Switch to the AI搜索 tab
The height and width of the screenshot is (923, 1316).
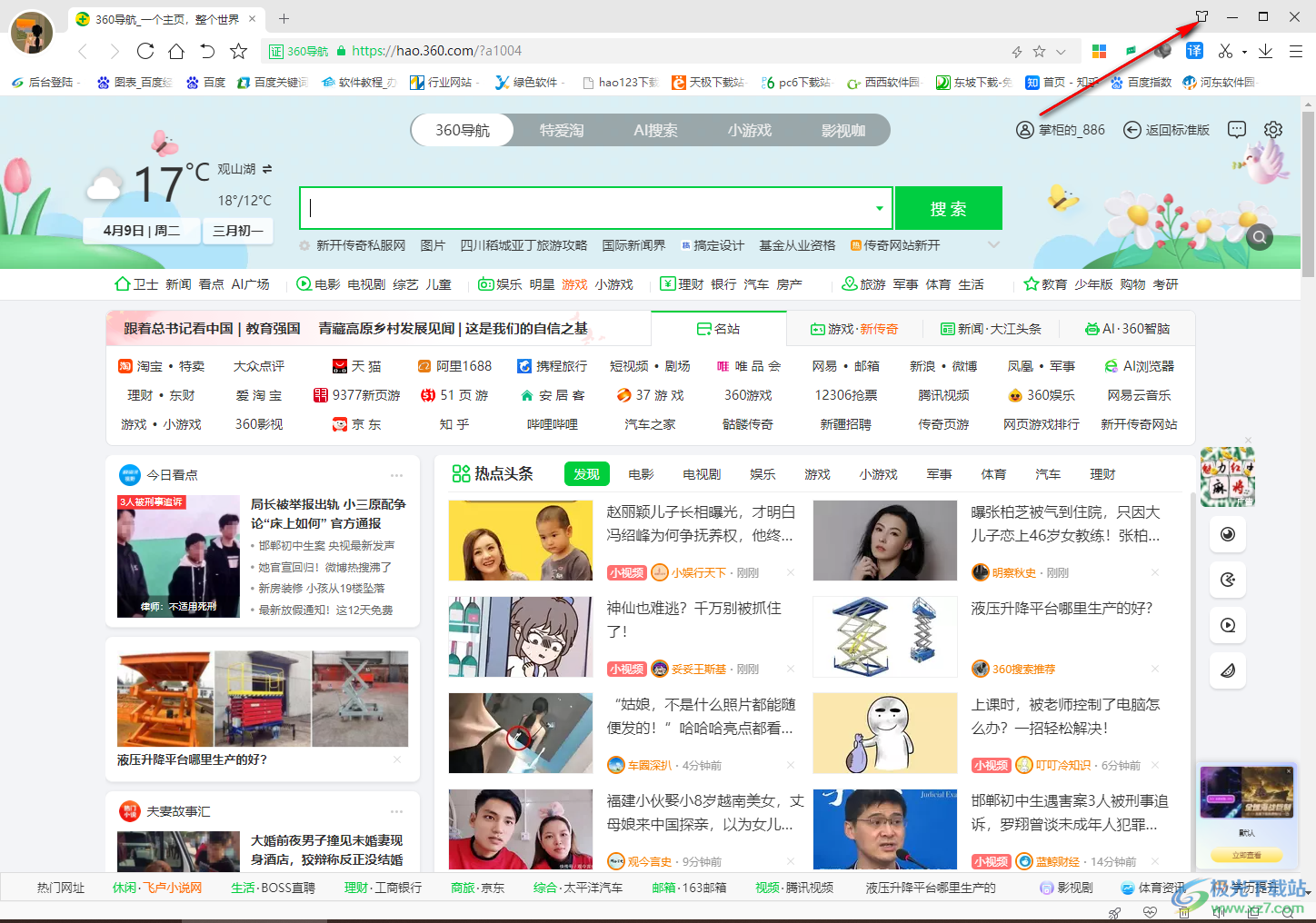point(656,130)
